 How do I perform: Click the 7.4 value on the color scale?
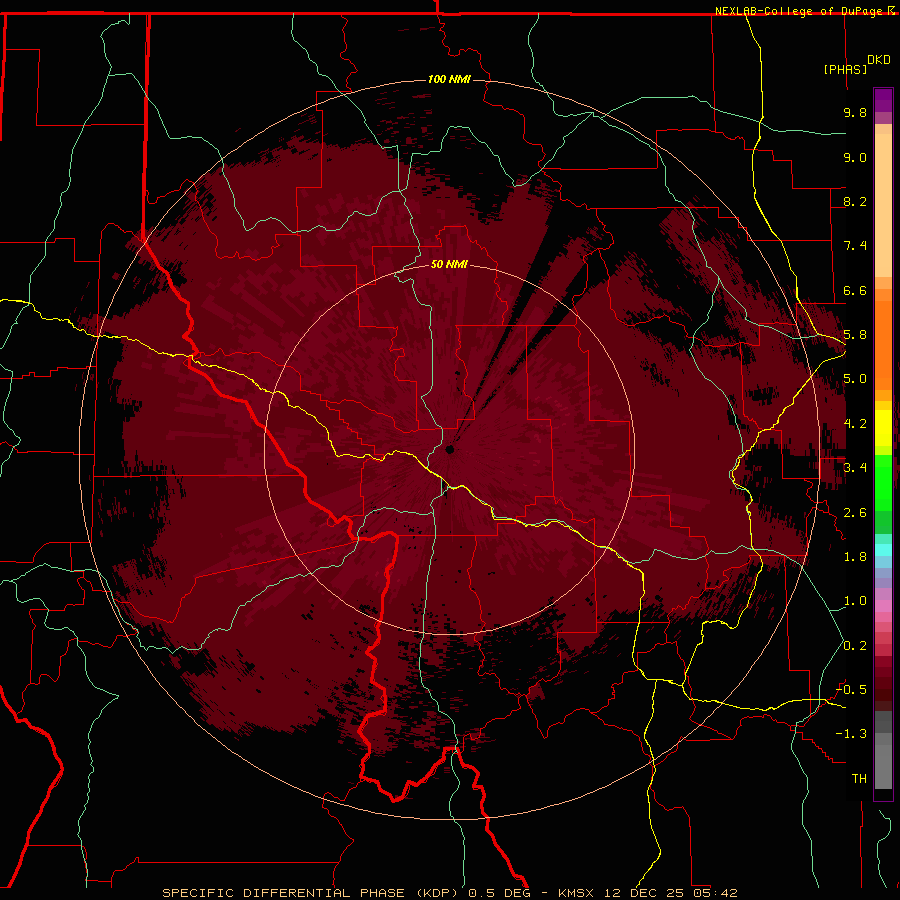[855, 246]
